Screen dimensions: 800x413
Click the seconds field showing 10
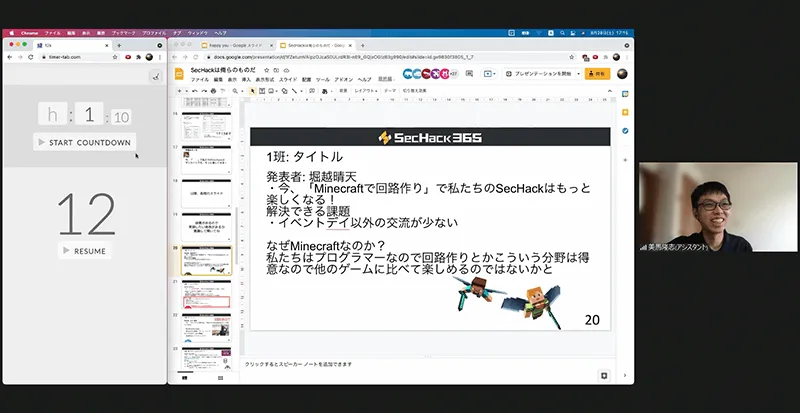tap(121, 117)
